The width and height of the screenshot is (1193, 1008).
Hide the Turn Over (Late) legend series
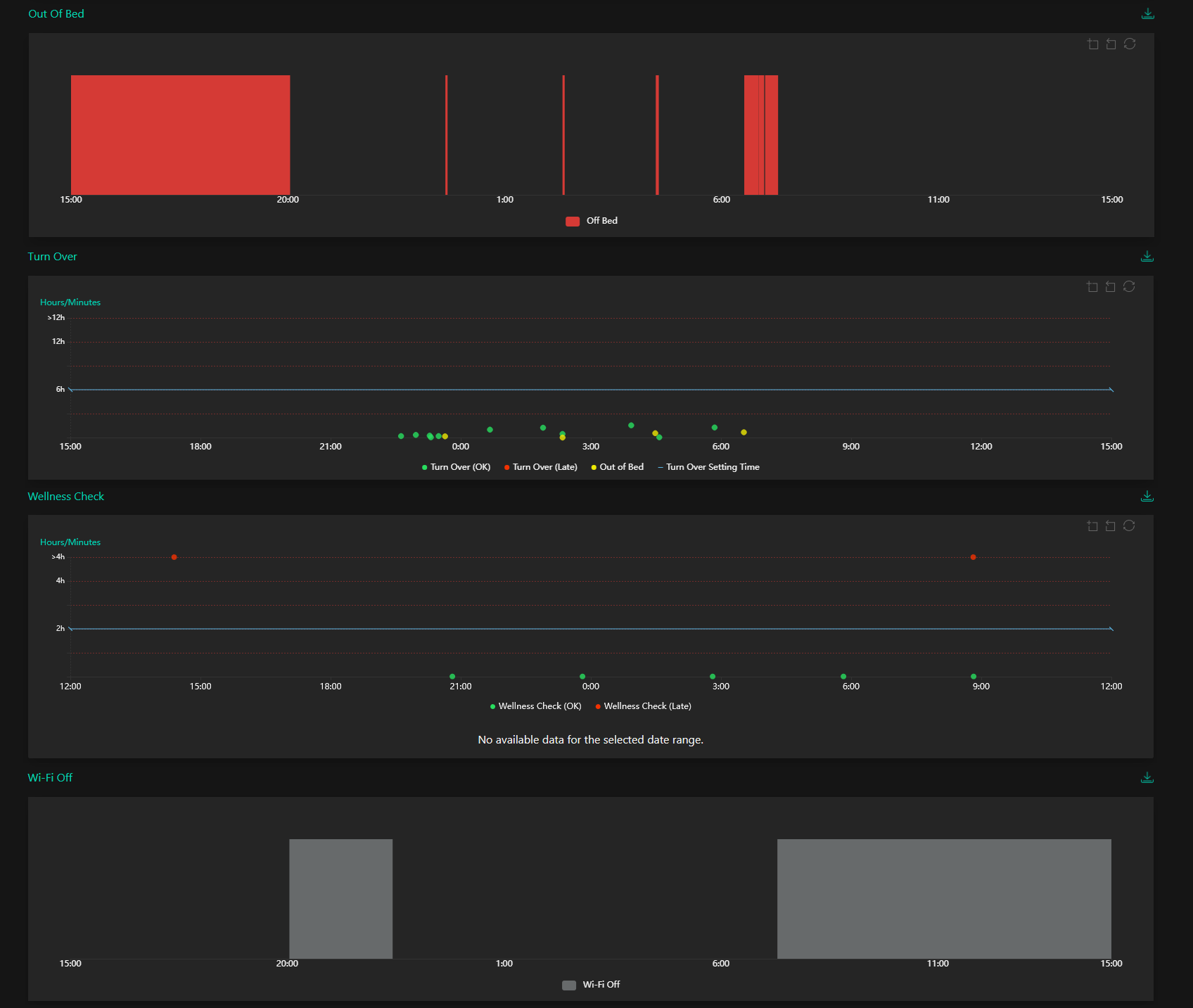[x=540, y=467]
